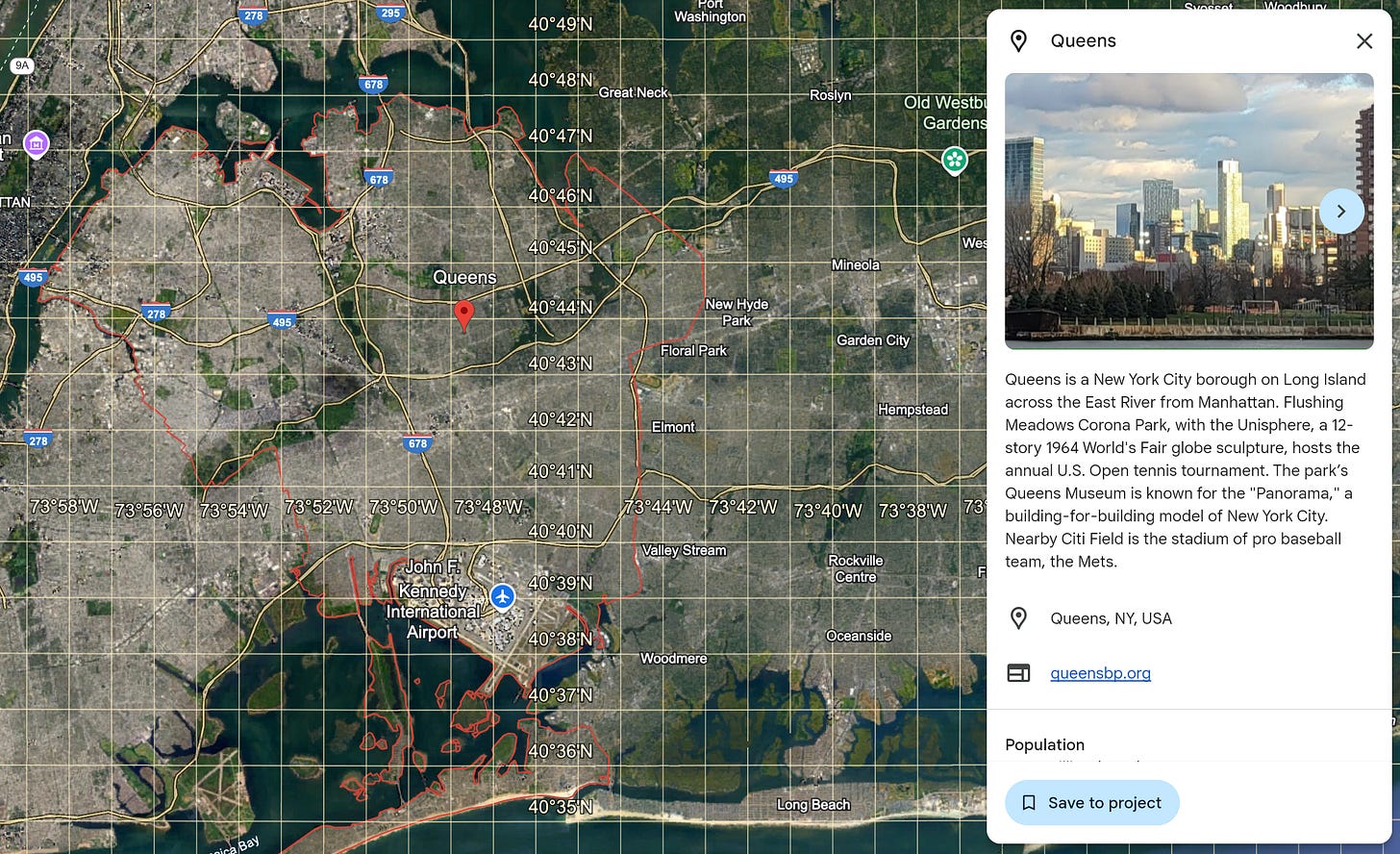The image size is (1400, 854).
Task: Click the pin icon next to Queens, NY, USA
Action: tap(1018, 618)
